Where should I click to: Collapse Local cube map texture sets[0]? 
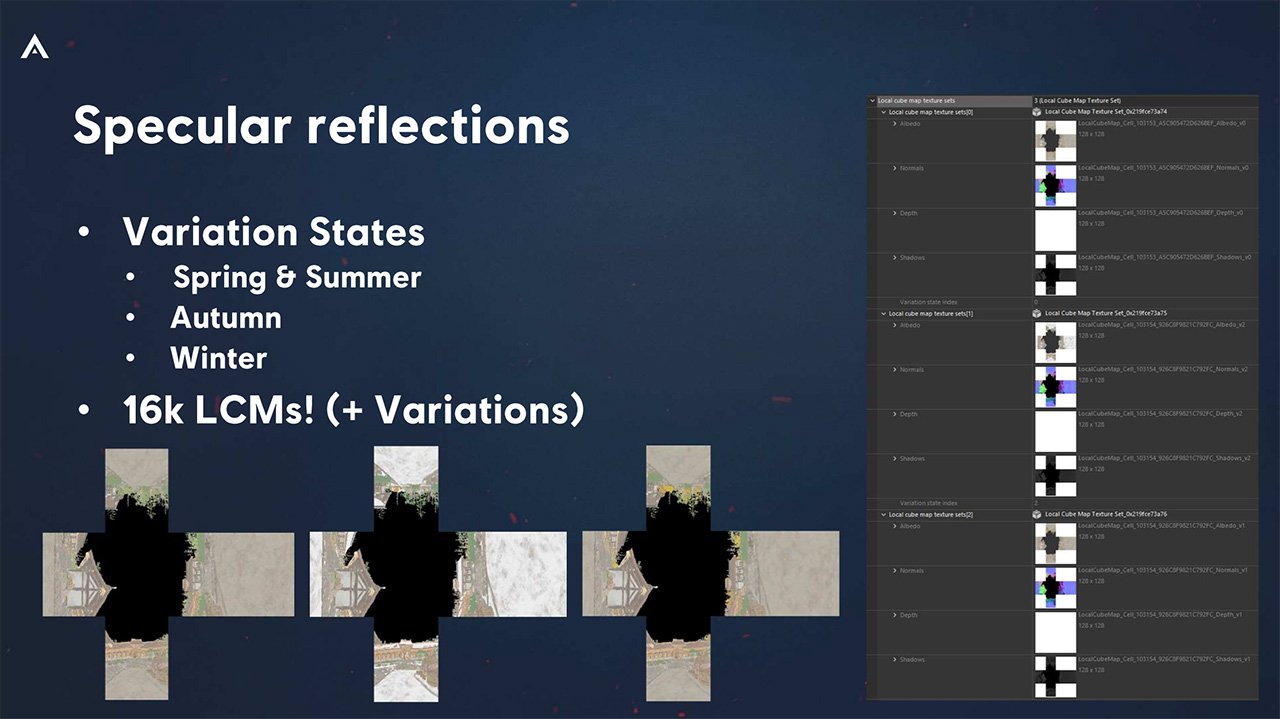pyautogui.click(x=884, y=112)
